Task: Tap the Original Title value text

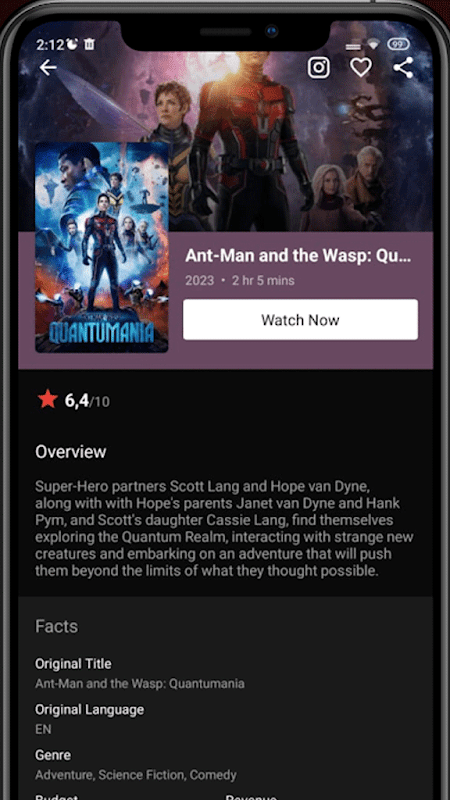Action: [x=140, y=684]
